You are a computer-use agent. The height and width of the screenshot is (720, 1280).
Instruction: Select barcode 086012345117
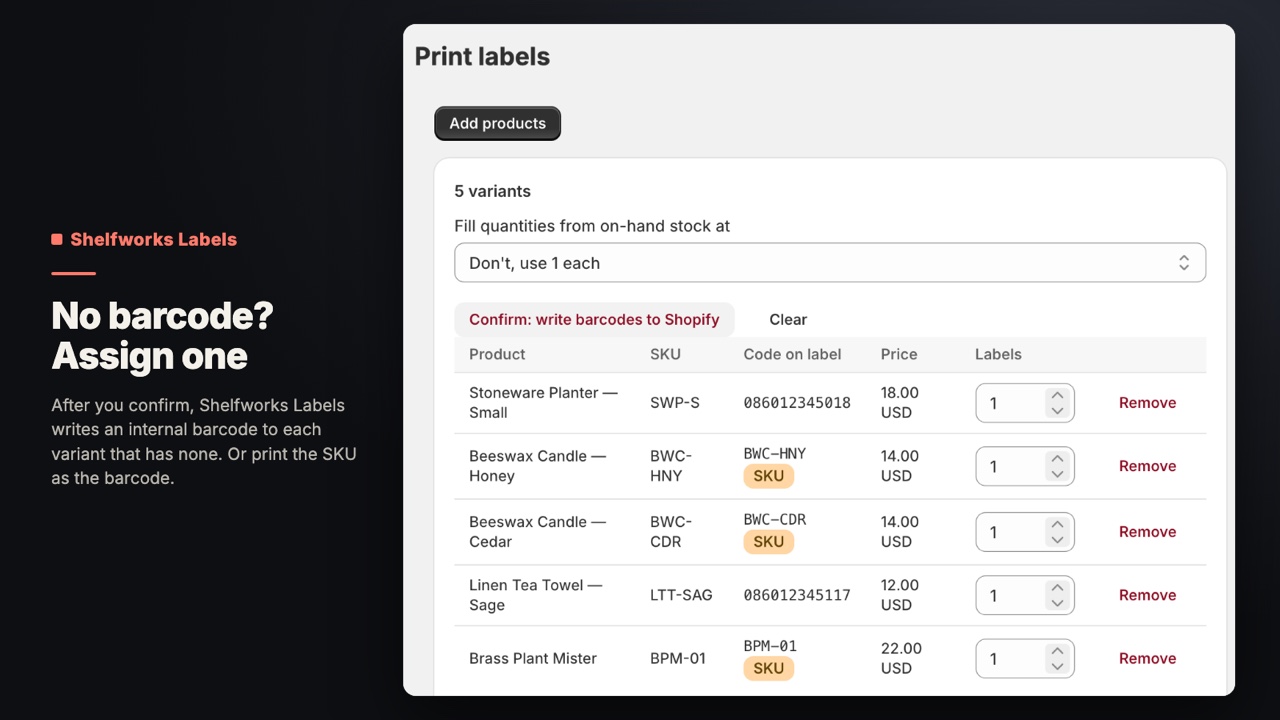point(797,595)
